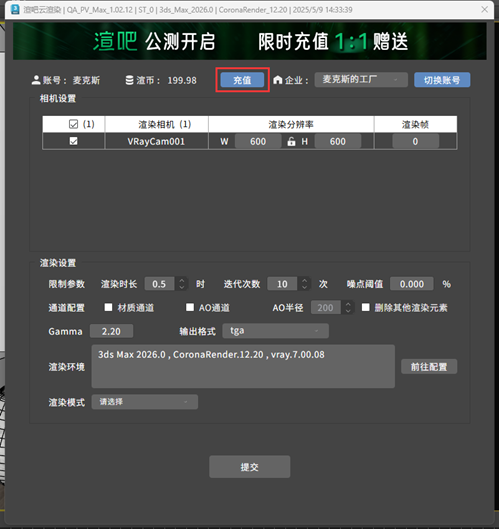Toggle the resolution aspect lock icon
The height and width of the screenshot is (529, 499).
point(291,141)
